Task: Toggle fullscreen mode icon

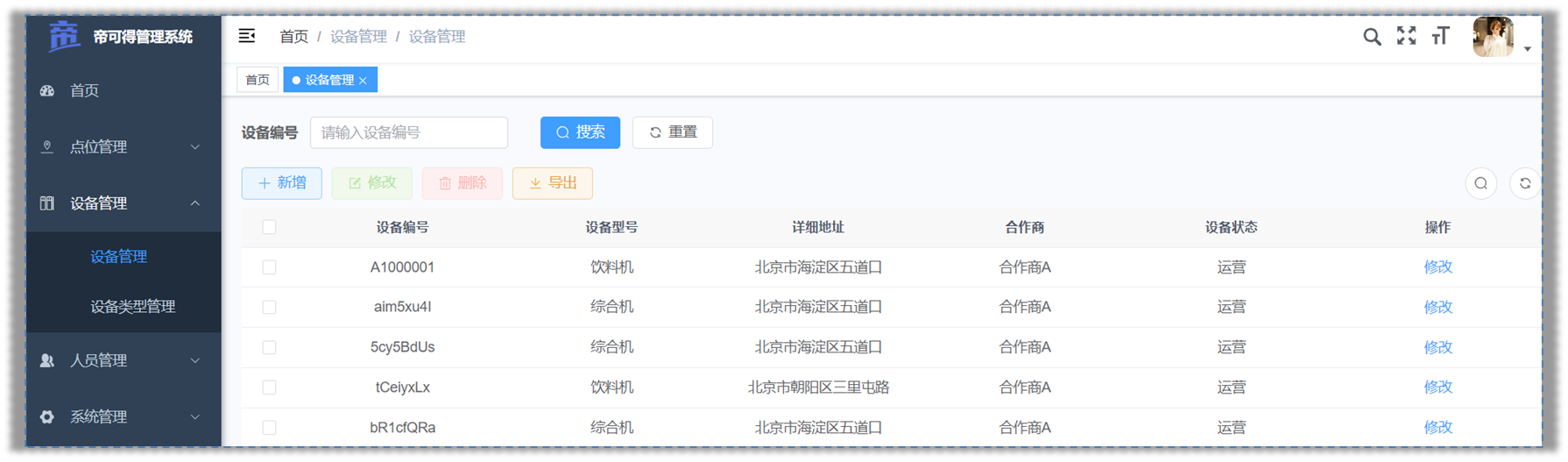Action: pos(1406,36)
